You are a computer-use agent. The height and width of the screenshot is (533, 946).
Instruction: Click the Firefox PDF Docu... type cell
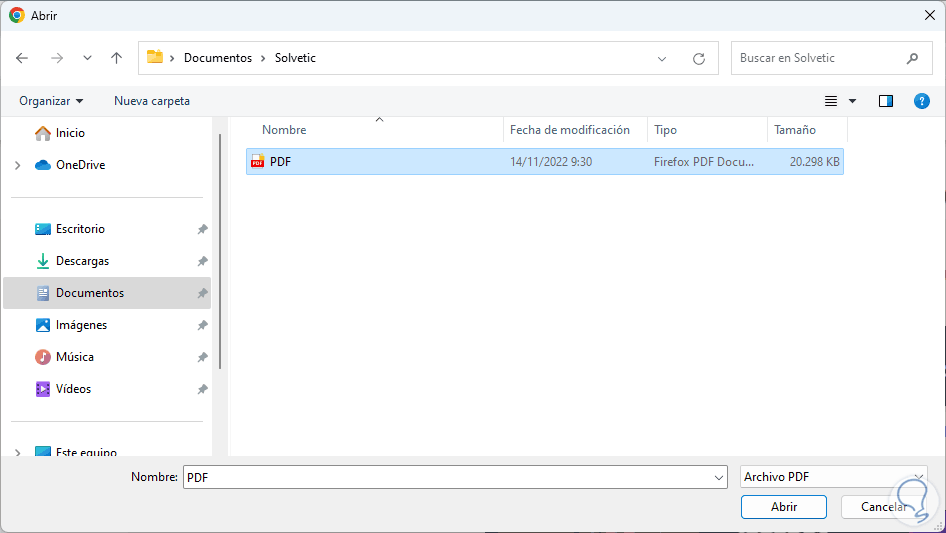(703, 162)
